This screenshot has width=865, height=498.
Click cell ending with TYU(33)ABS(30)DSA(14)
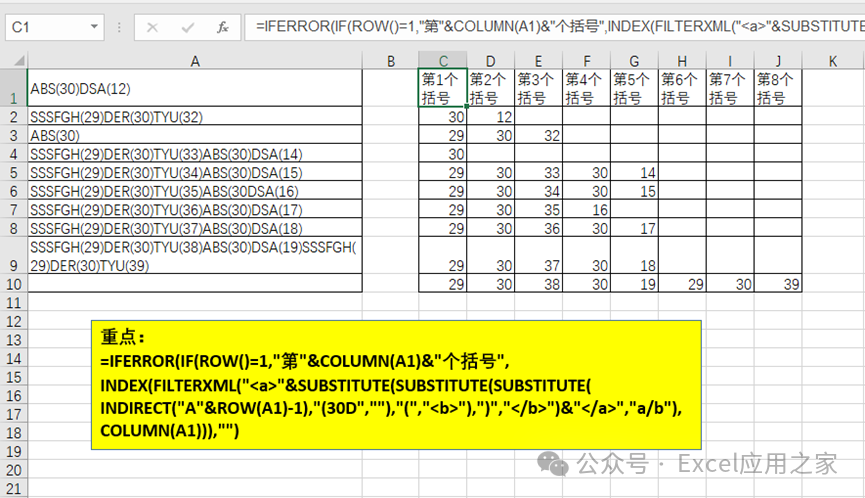[195, 154]
